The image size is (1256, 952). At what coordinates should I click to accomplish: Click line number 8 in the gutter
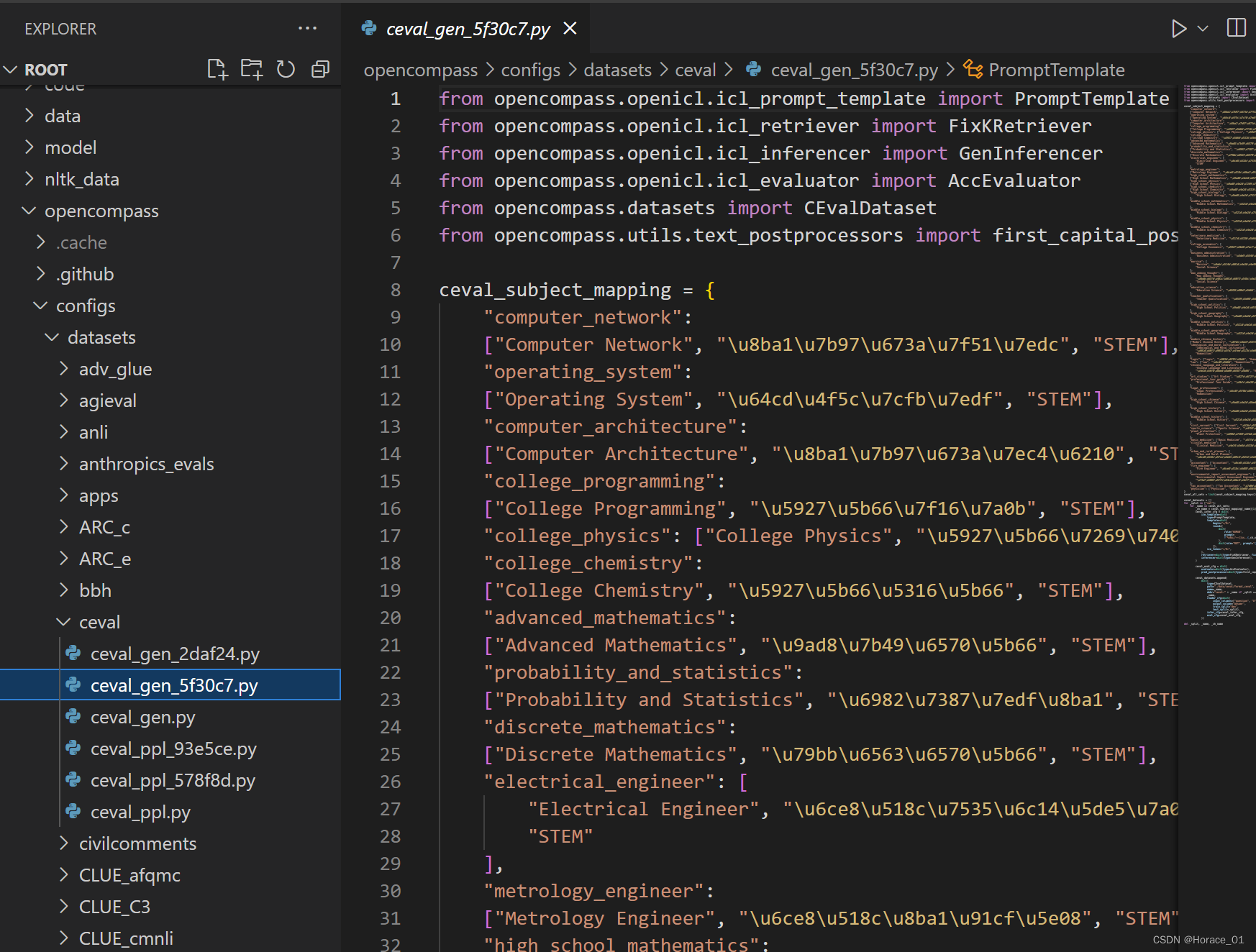click(396, 290)
